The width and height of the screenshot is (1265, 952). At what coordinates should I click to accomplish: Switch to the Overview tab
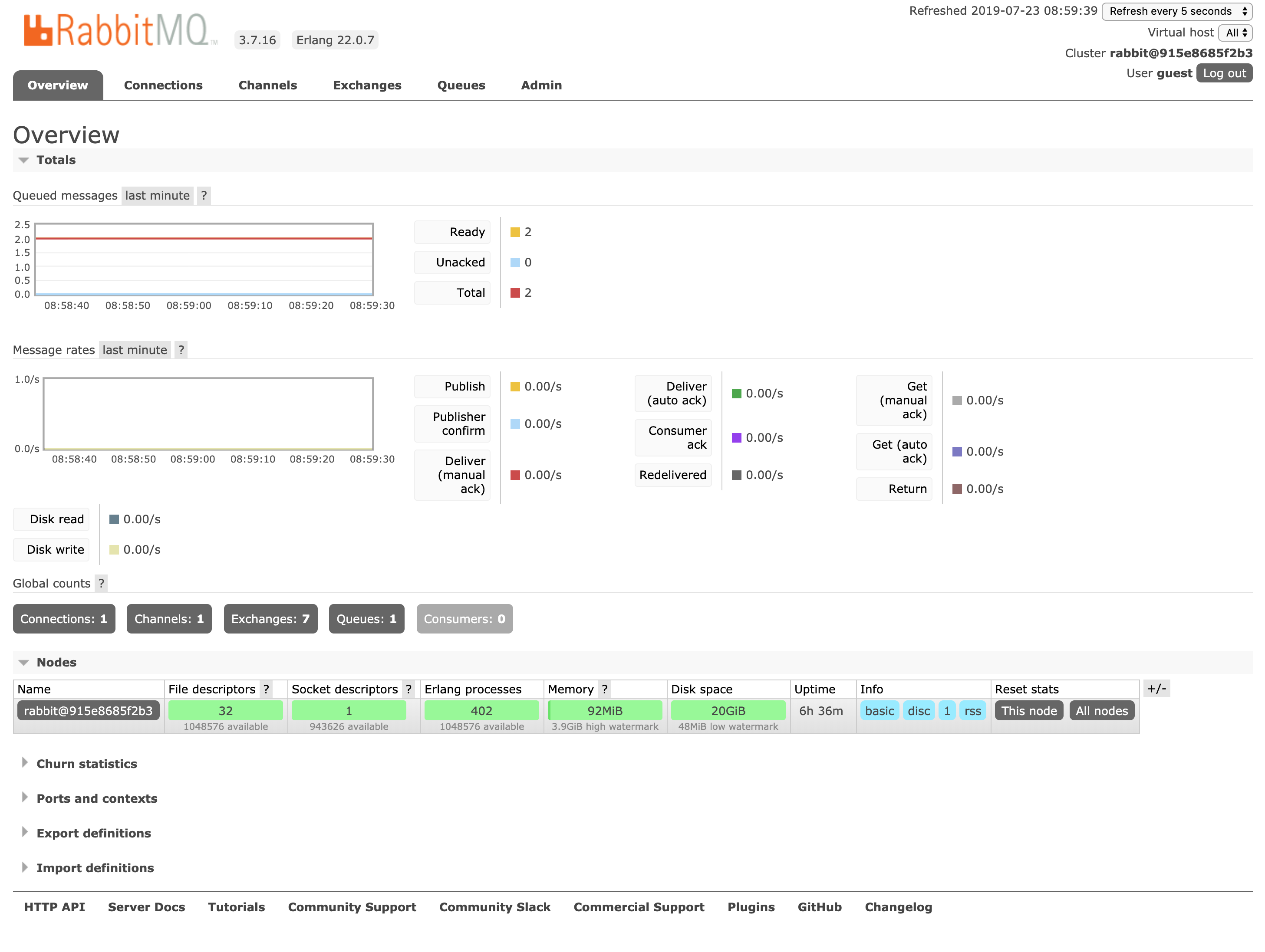point(58,85)
